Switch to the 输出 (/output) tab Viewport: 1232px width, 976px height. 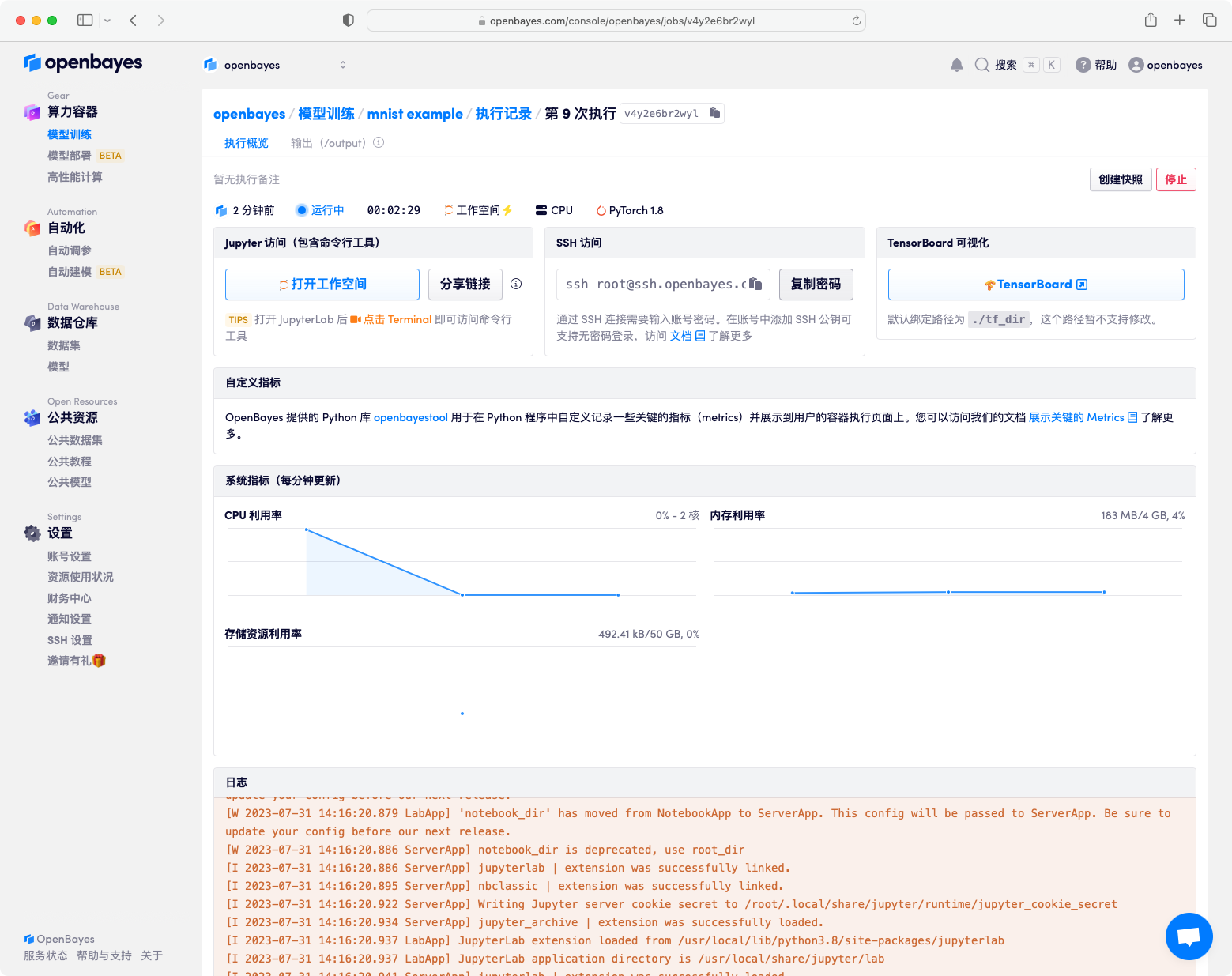point(328,143)
